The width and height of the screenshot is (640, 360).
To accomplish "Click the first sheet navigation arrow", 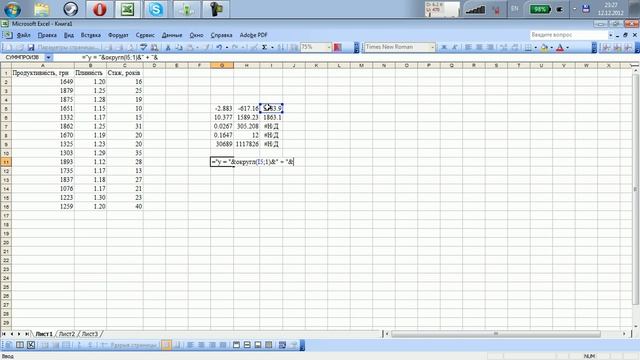I will 4,334.
